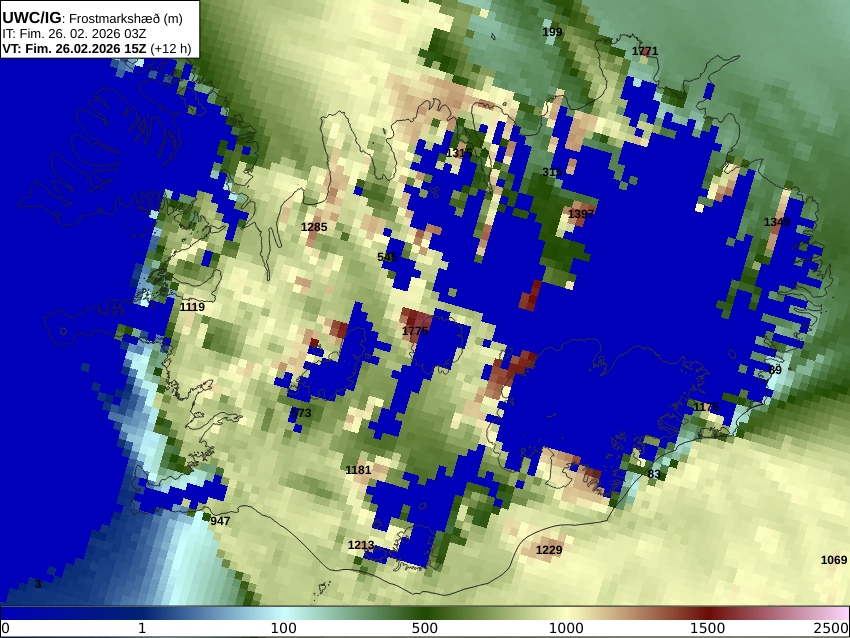The width and height of the screenshot is (850, 638).
Task: Click the 100 label on the color scale
Action: pos(284,629)
